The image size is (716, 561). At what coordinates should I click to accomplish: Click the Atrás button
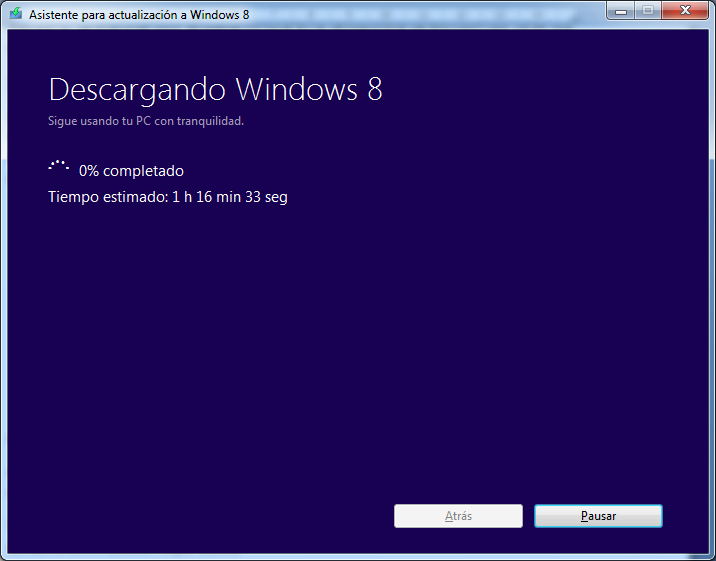point(458,516)
